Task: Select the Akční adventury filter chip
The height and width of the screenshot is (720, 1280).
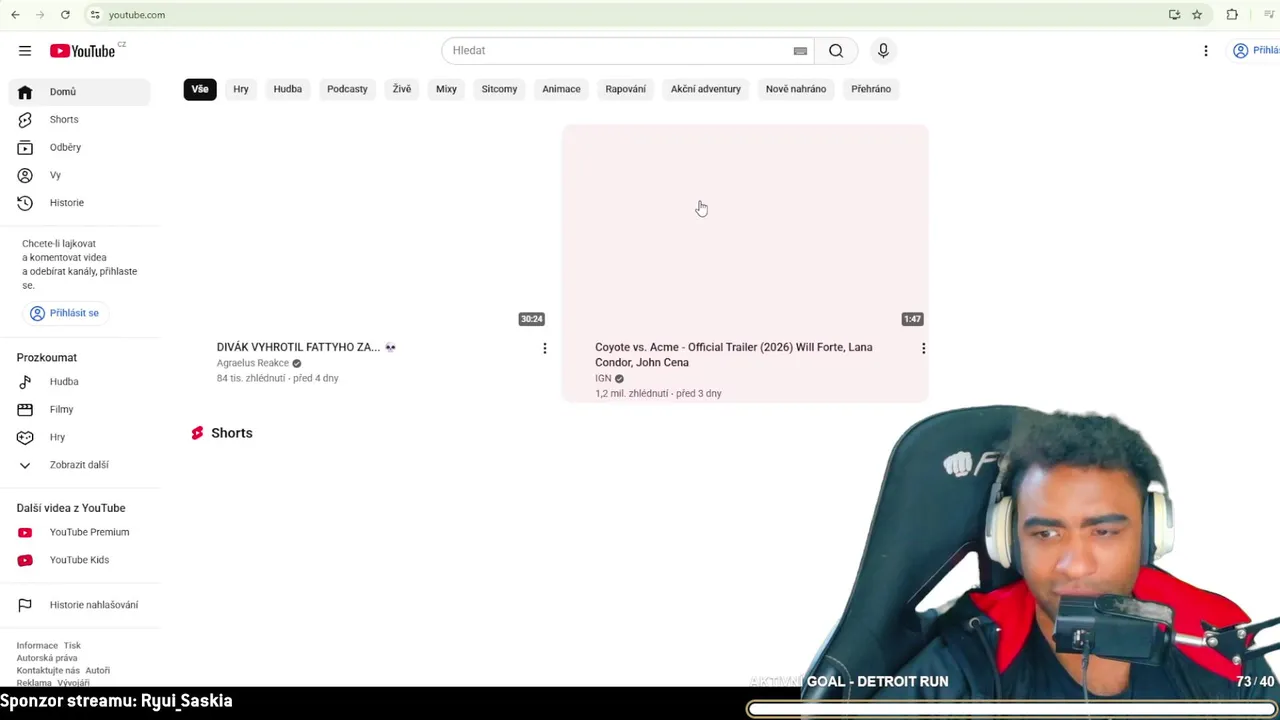Action: tap(706, 89)
